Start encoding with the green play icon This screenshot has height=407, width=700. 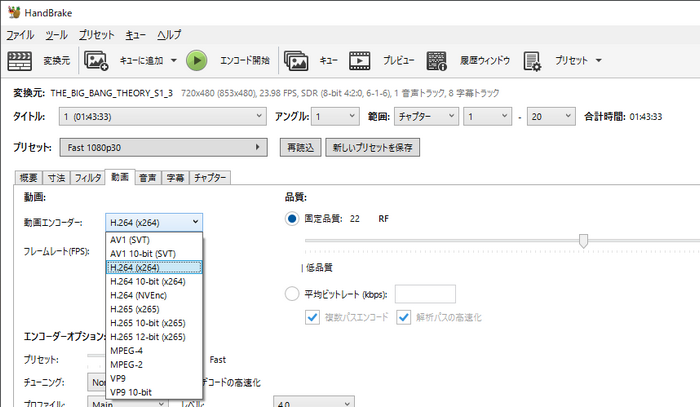point(196,61)
